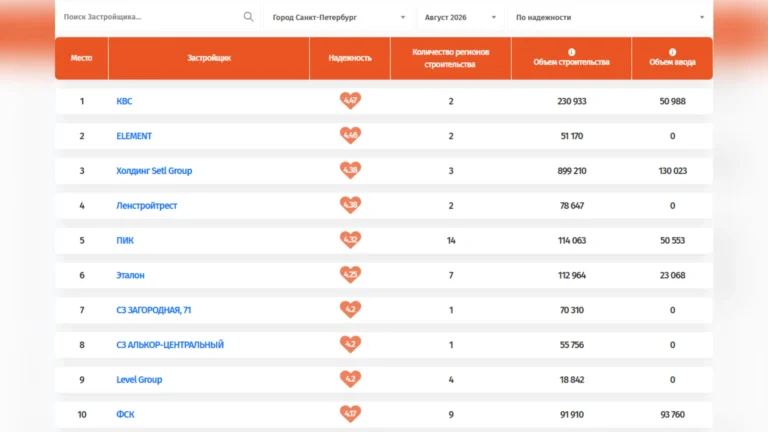Open the Холдинг Setl Group link

pos(154,171)
